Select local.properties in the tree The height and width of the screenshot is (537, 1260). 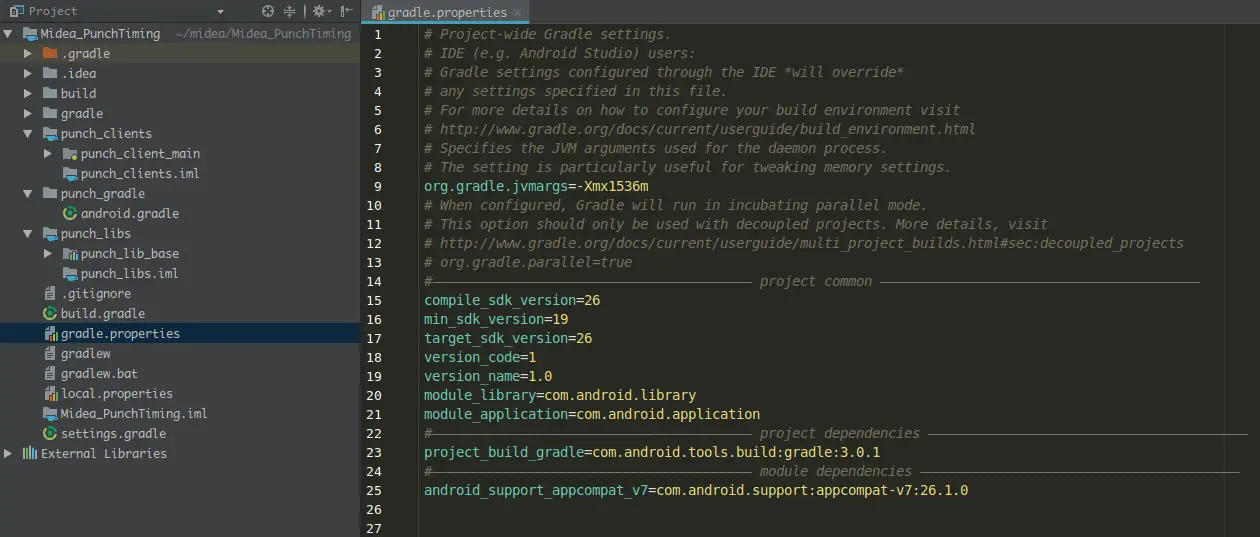[117, 393]
